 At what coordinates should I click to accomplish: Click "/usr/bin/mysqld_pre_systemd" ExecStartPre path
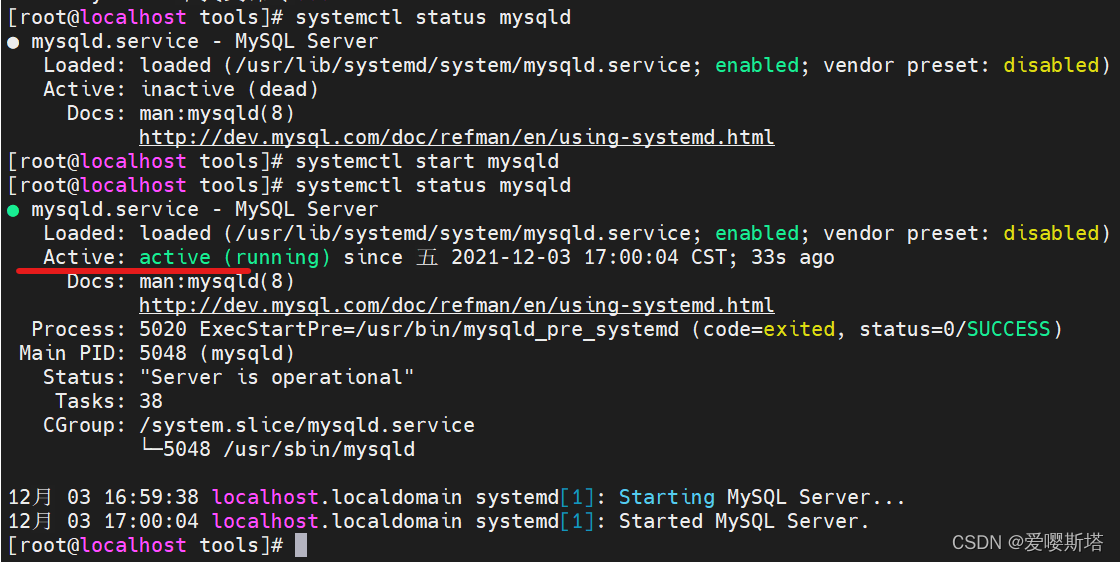tap(516, 329)
